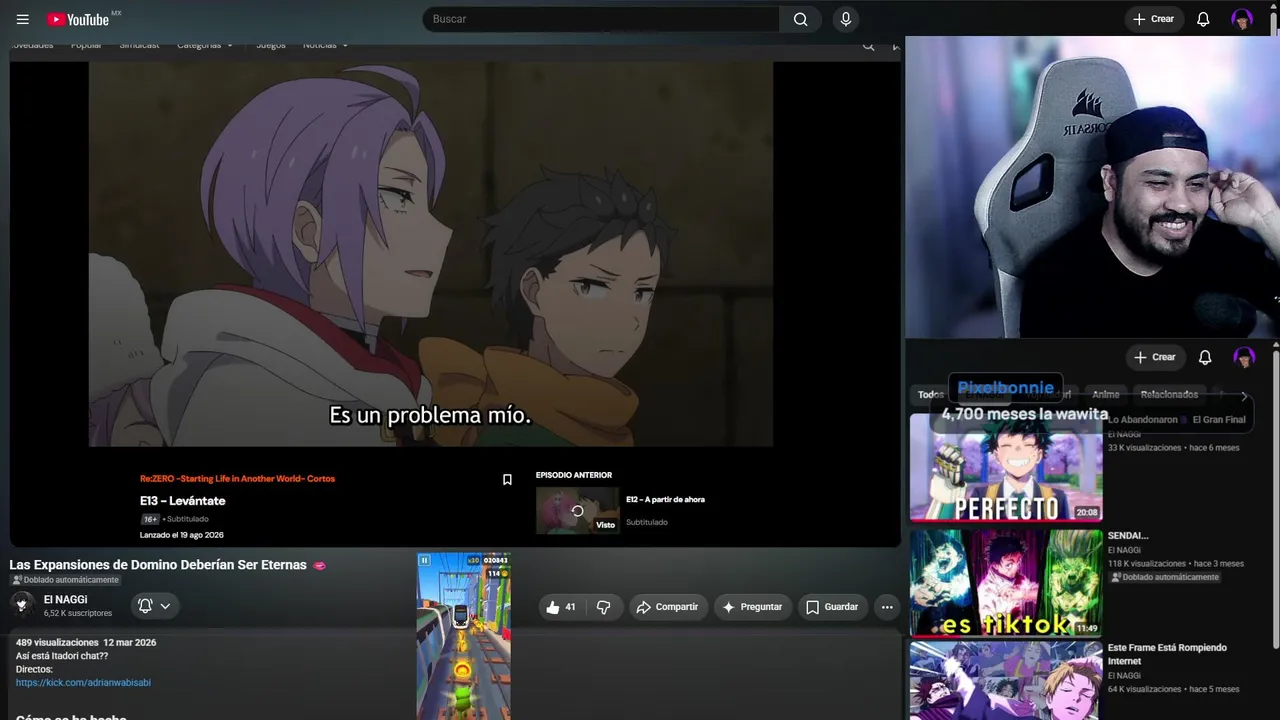Click the search magnifier in the video's site nav
The height and width of the screenshot is (720, 1280).
[x=868, y=45]
